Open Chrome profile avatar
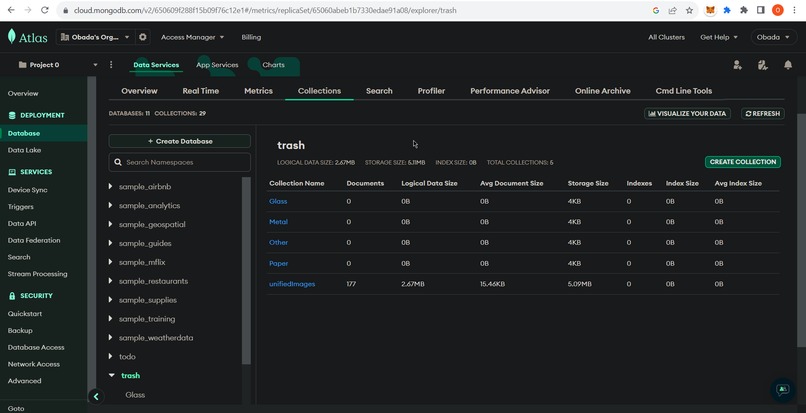This screenshot has height=413, width=806. click(778, 10)
